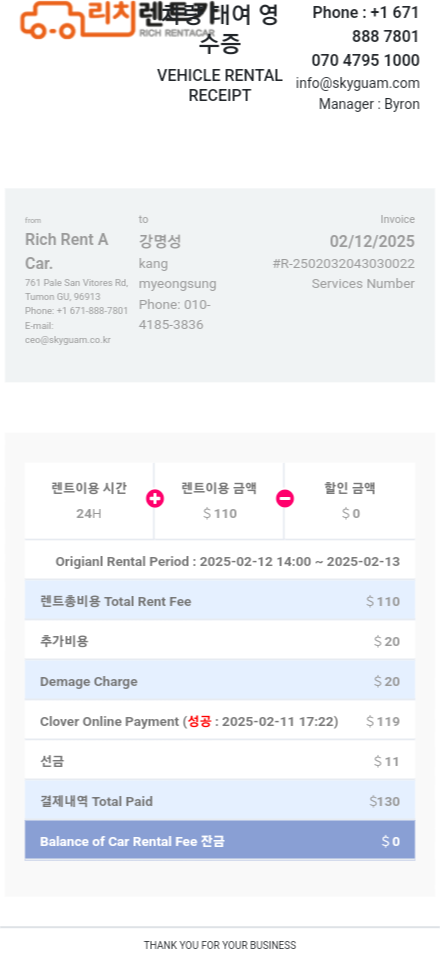
Task: Click the +1 671 888 7801 phone number
Action: coord(366,24)
